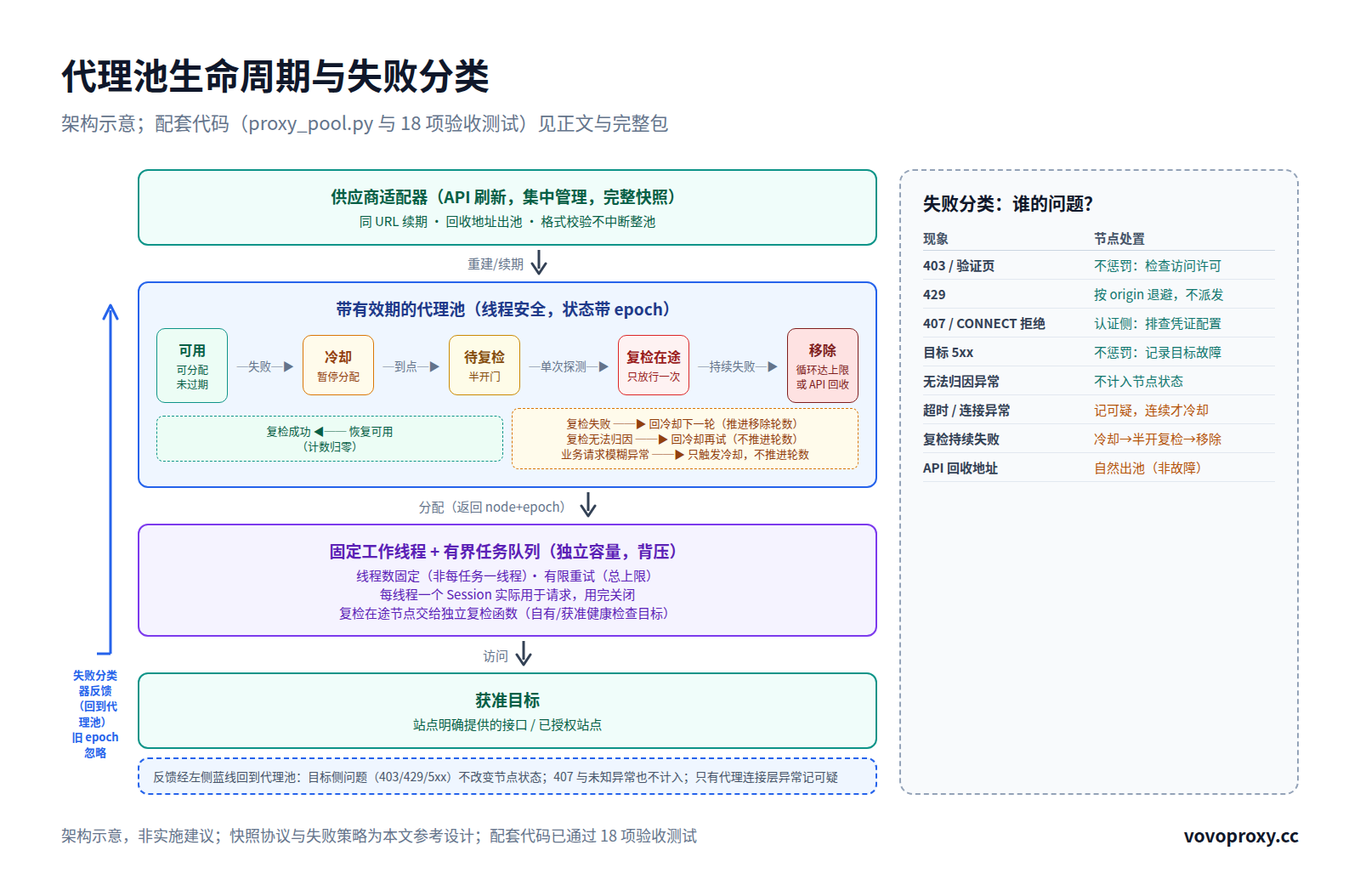Image resolution: width=1360 pixels, height=896 pixels.
Task: Click the line "只触发冷却，不推进轮数"
Action: click(x=748, y=455)
